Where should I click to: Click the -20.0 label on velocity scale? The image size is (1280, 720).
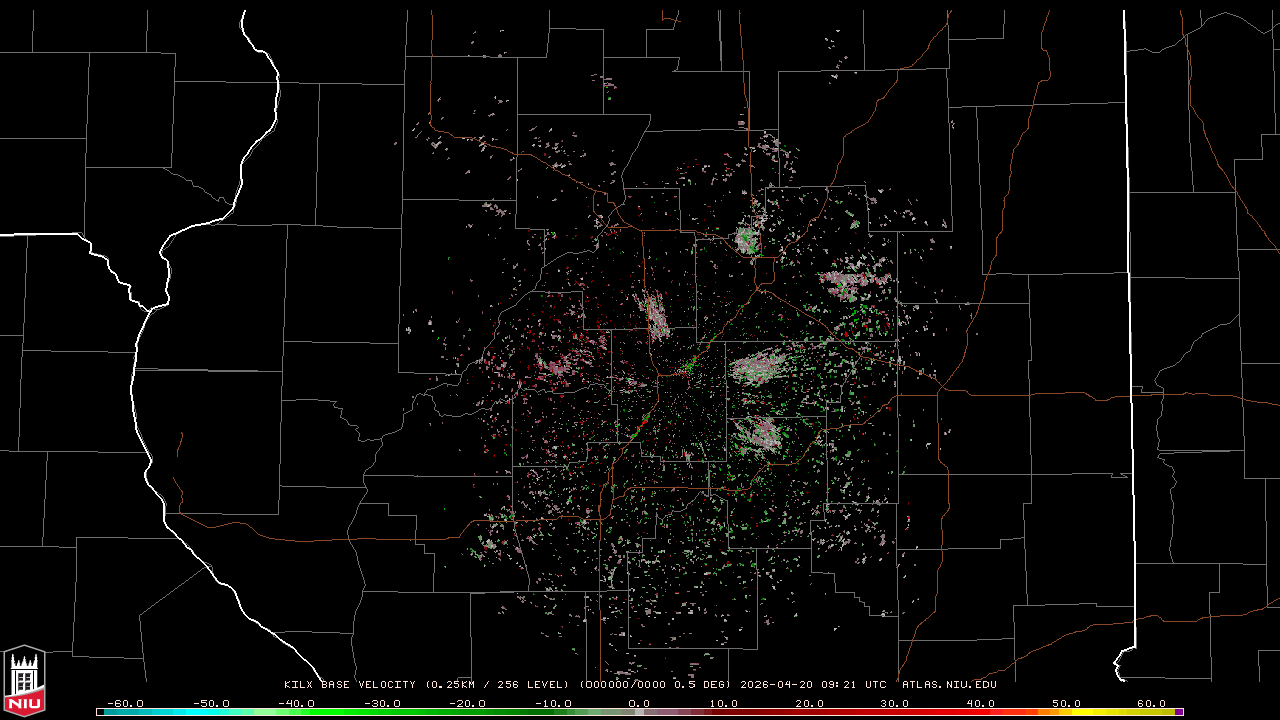pyautogui.click(x=466, y=703)
